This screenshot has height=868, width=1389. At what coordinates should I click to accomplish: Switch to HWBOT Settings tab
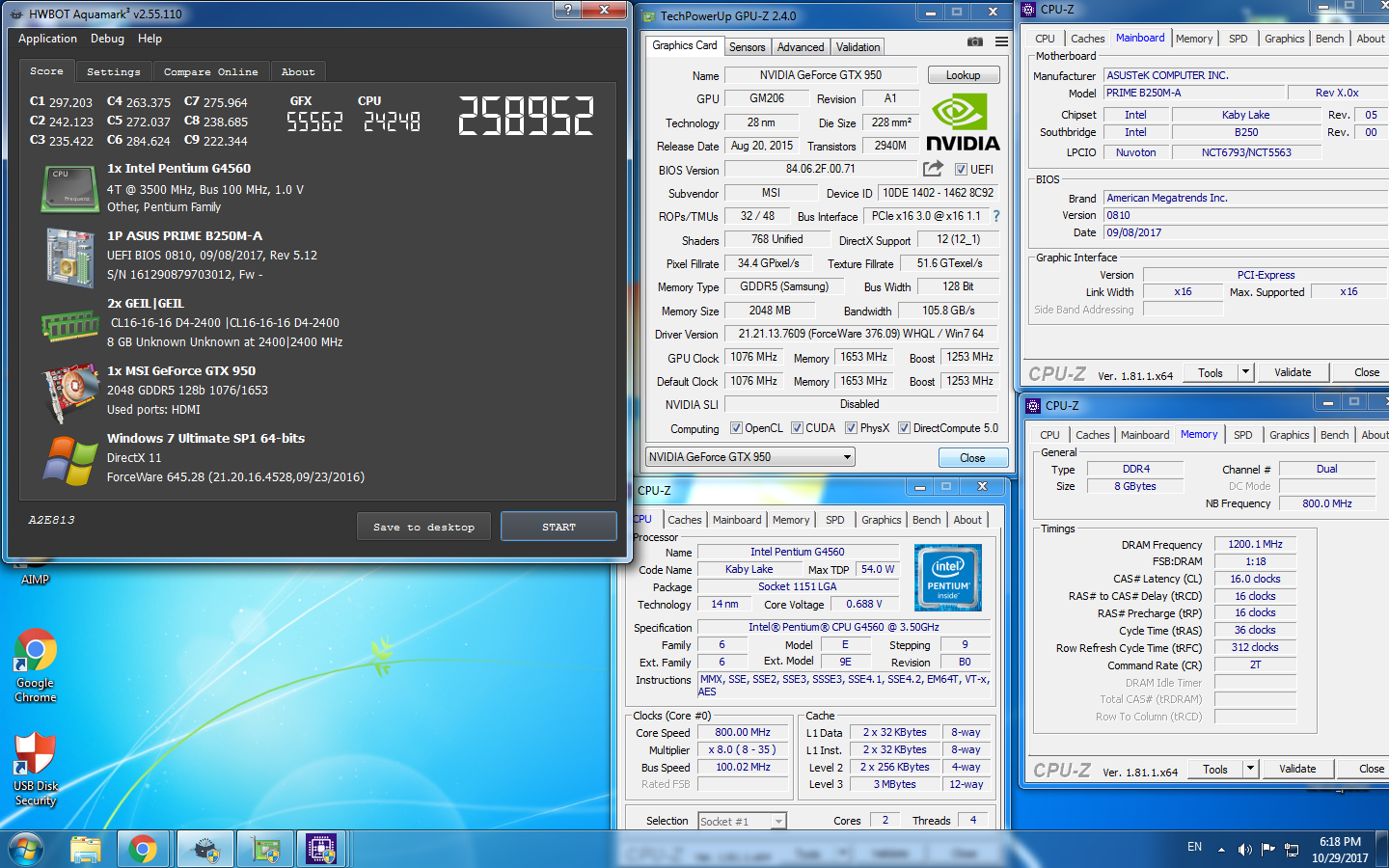pyautogui.click(x=113, y=71)
